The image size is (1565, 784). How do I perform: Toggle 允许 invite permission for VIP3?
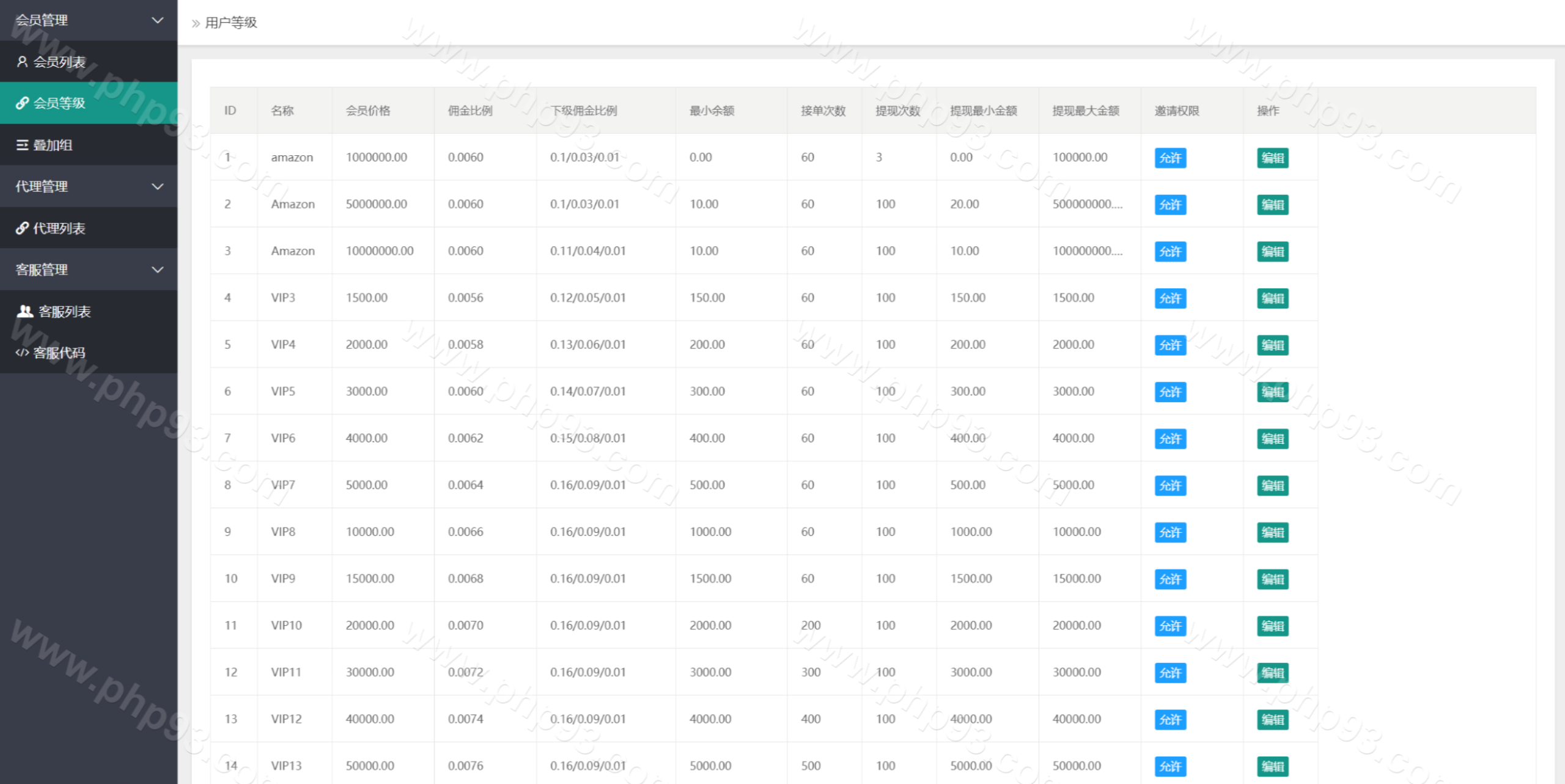1170,299
